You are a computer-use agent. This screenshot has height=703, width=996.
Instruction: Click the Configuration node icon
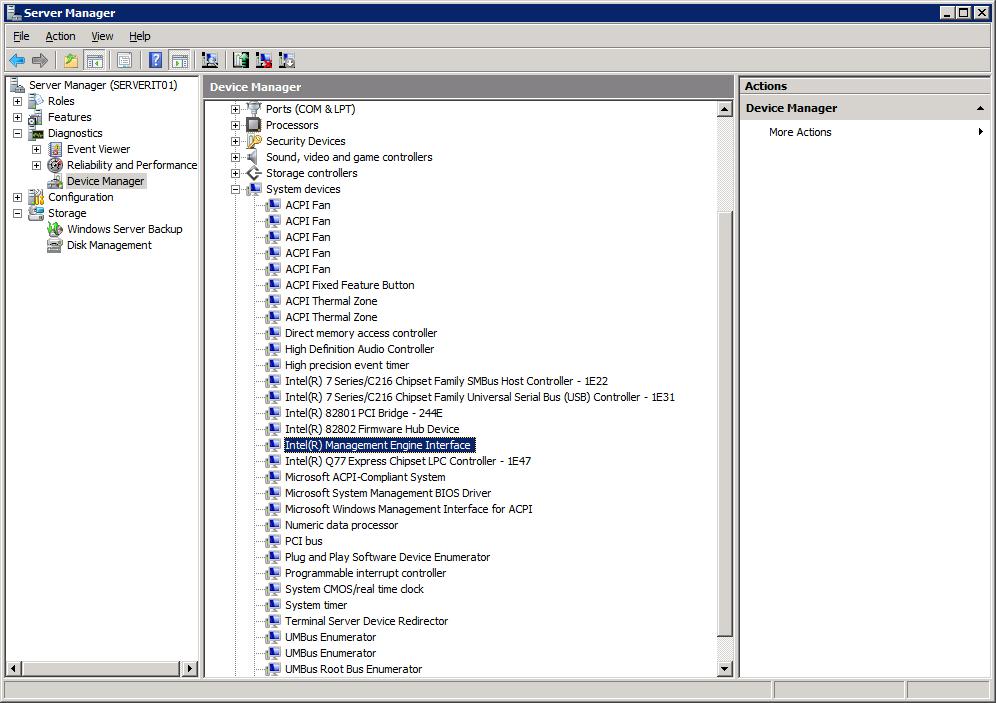click(x=36, y=197)
